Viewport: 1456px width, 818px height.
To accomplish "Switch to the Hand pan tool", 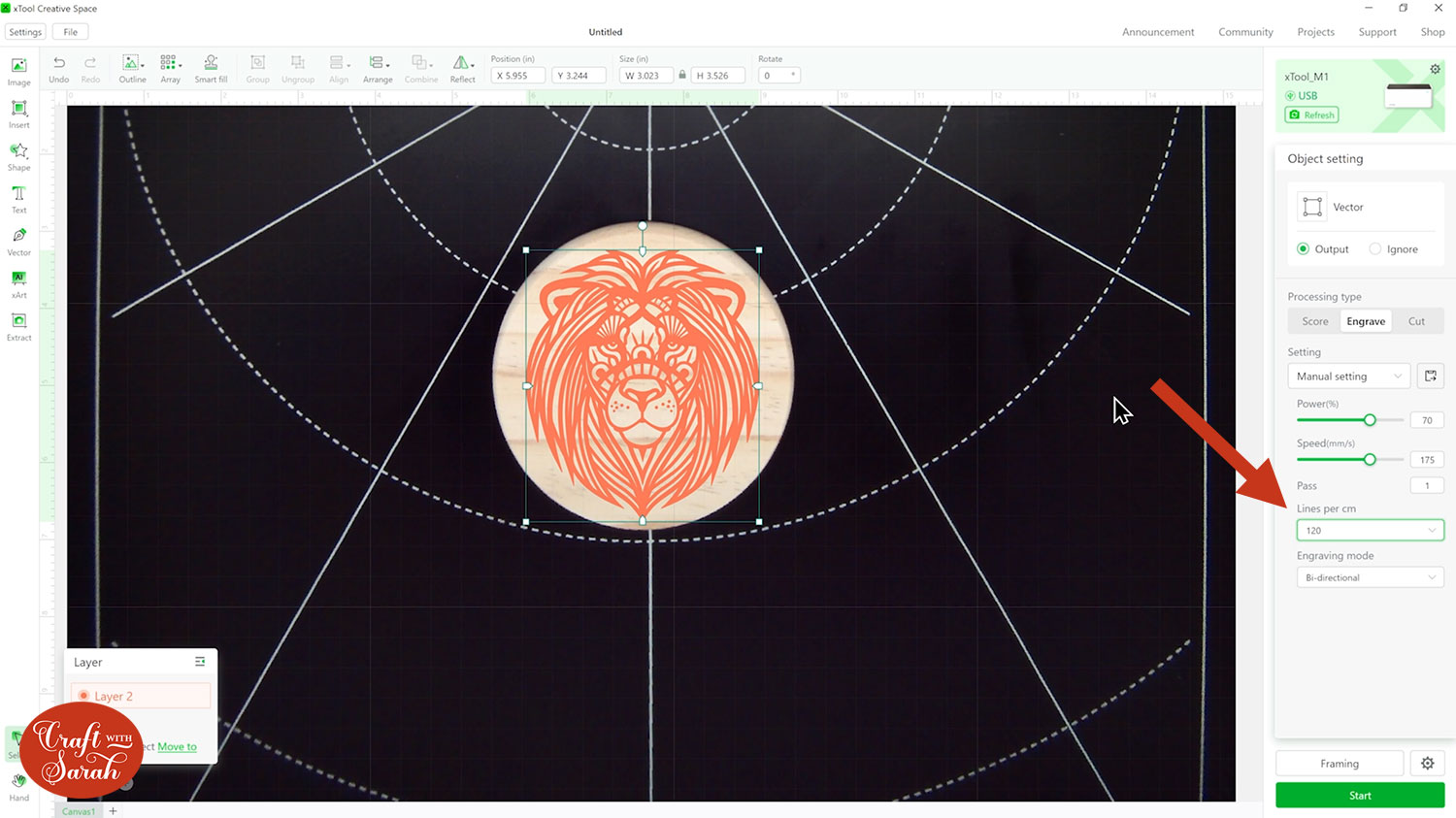I will (x=18, y=787).
